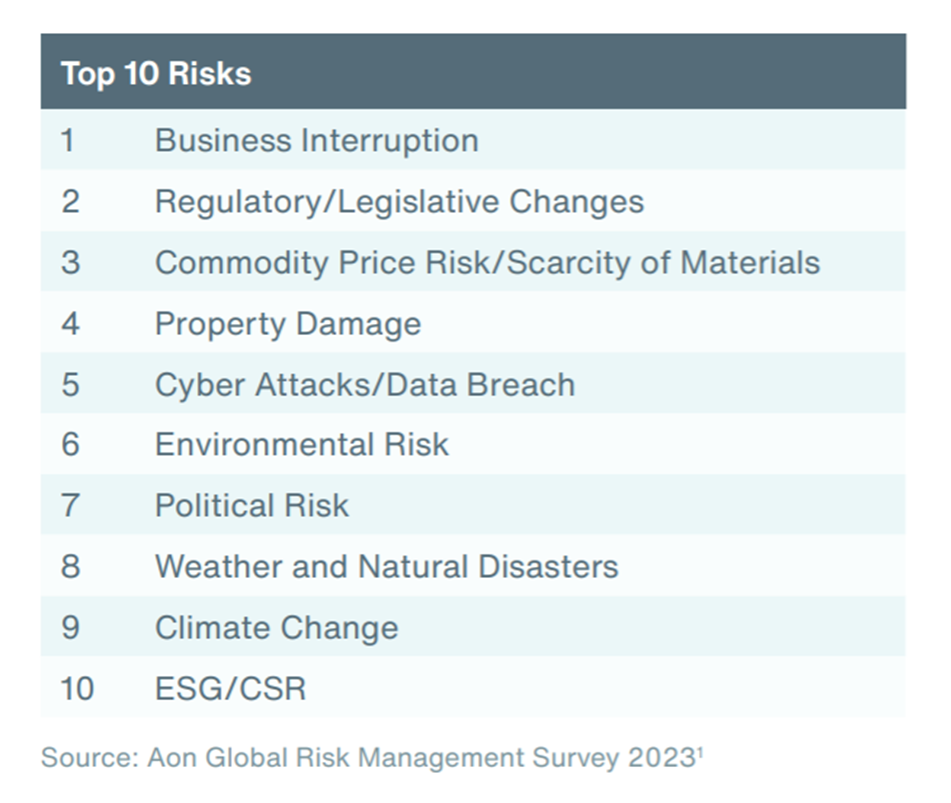The image size is (951, 803).
Task: Click rank number 9 in the table
Action: [70, 627]
